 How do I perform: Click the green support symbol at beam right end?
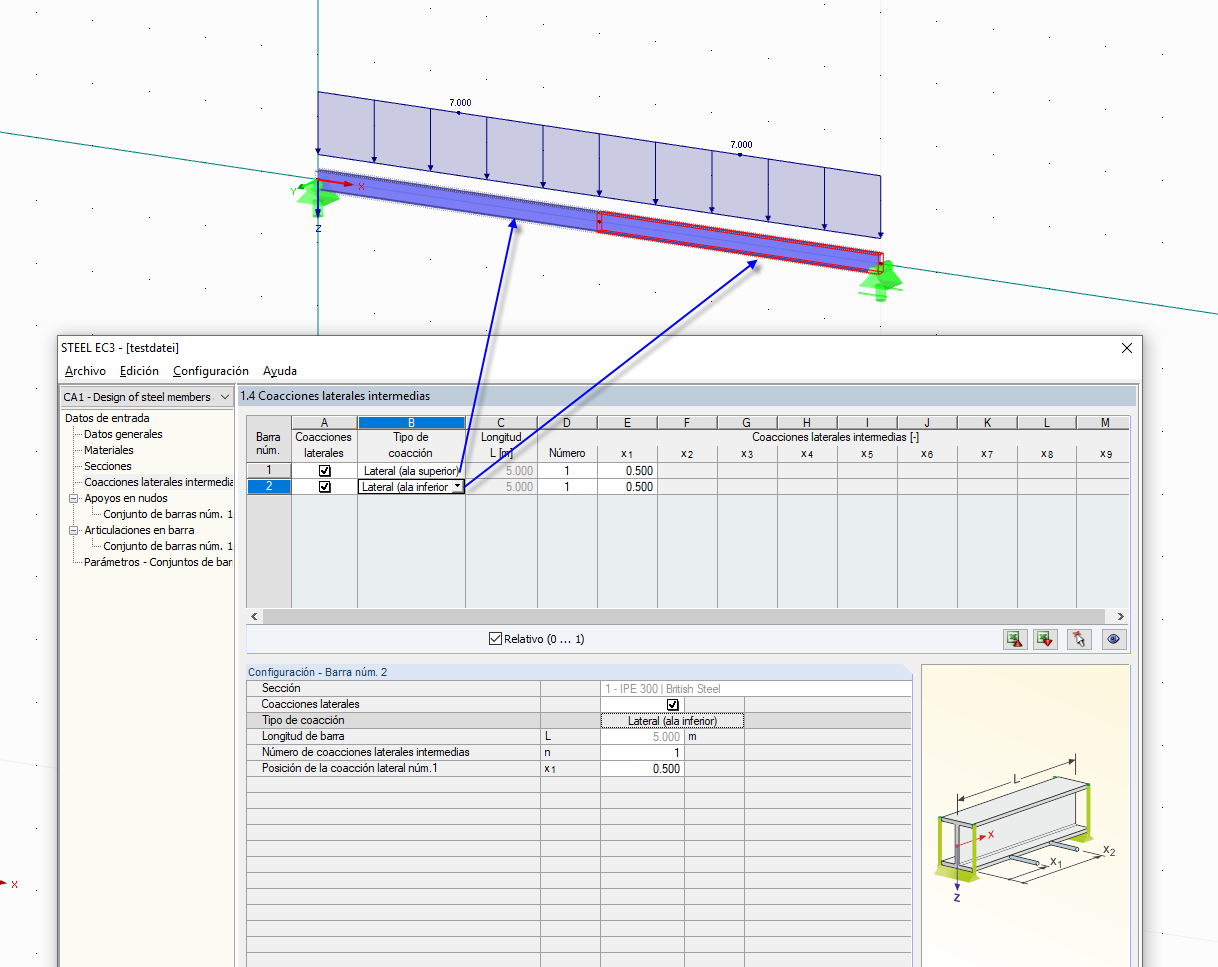tap(881, 281)
